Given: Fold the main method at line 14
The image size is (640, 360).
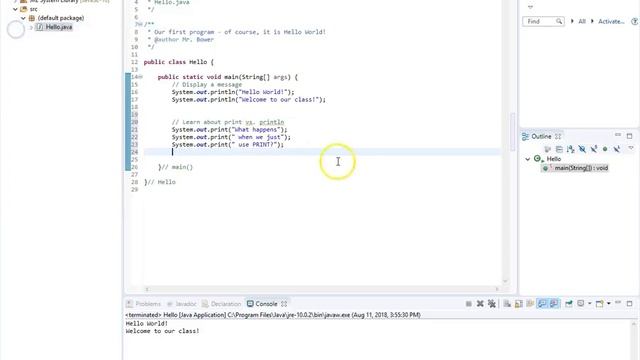Looking at the screenshot, I should coord(141,77).
